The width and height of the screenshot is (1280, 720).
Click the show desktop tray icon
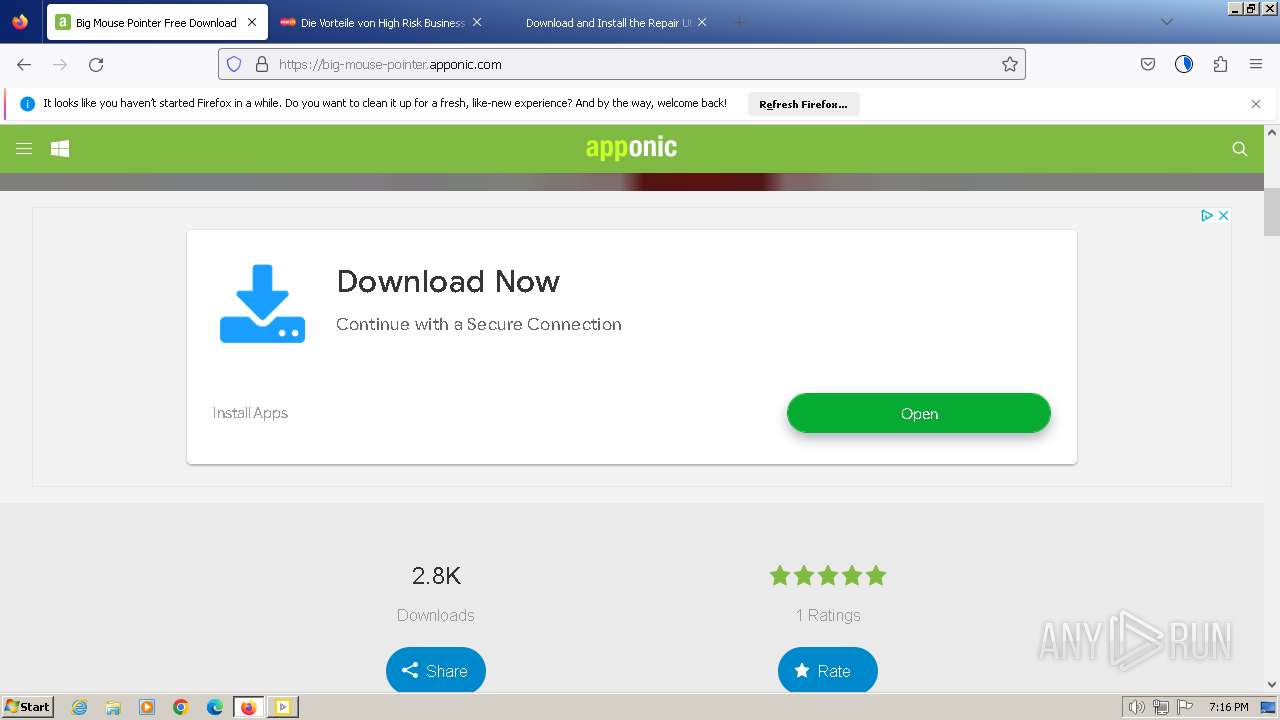point(1268,707)
